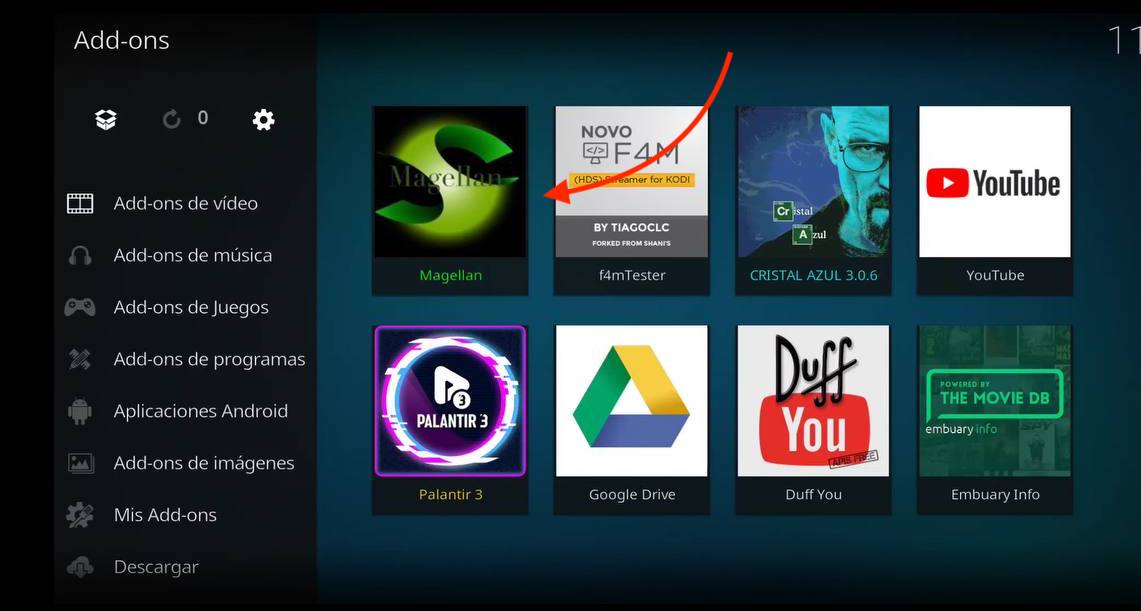Open the Embuary Info add-on thumbnail
This screenshot has height=611, width=1141.
[995, 401]
